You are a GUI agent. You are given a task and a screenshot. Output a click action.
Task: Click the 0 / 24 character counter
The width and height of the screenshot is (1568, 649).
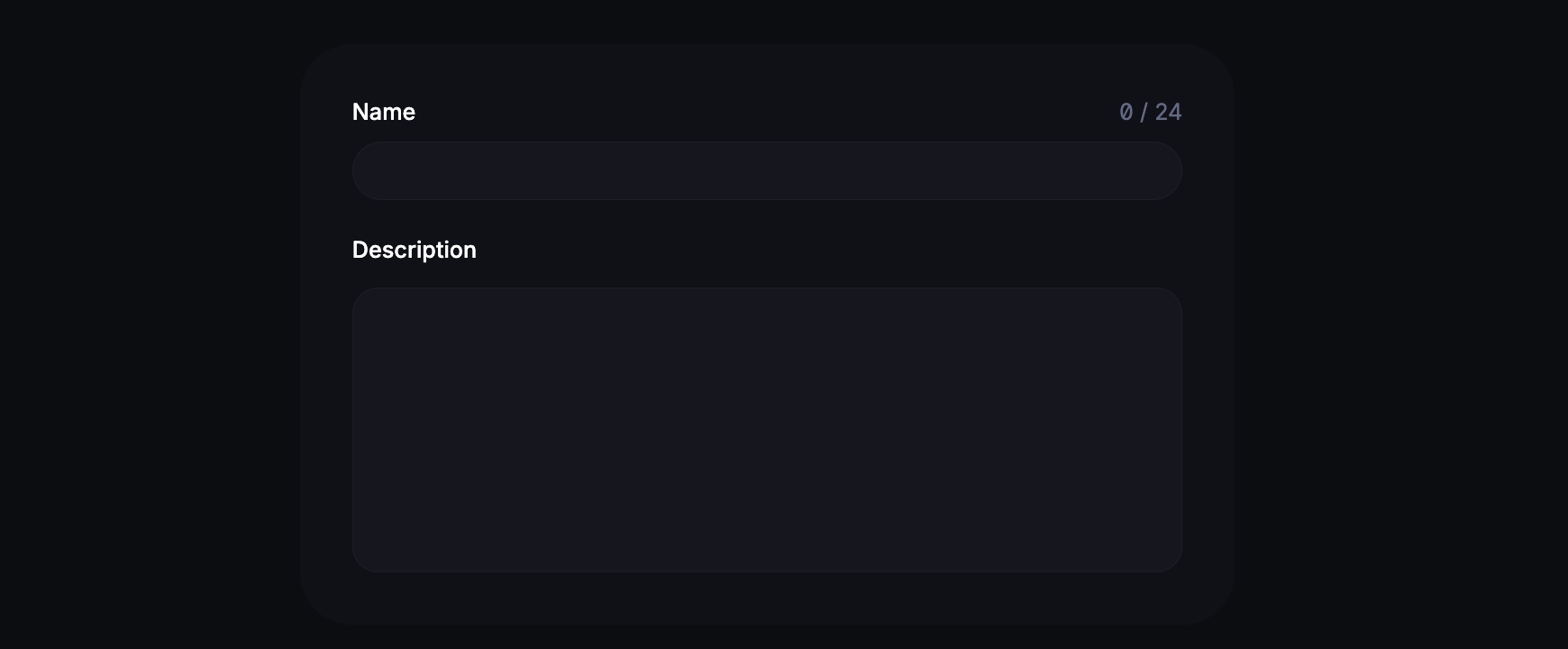click(x=1151, y=112)
